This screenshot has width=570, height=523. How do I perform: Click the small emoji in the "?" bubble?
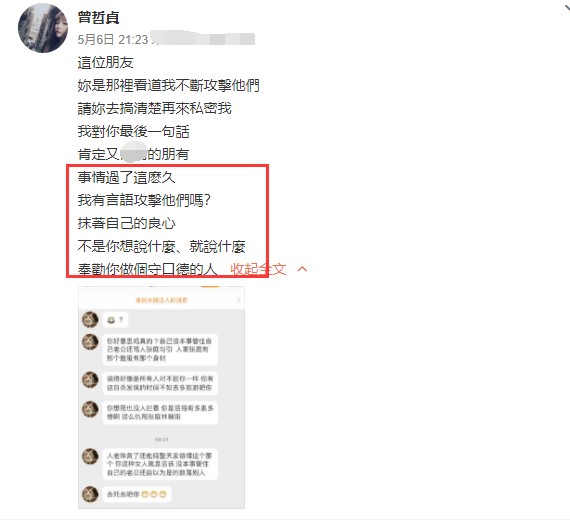[111, 320]
